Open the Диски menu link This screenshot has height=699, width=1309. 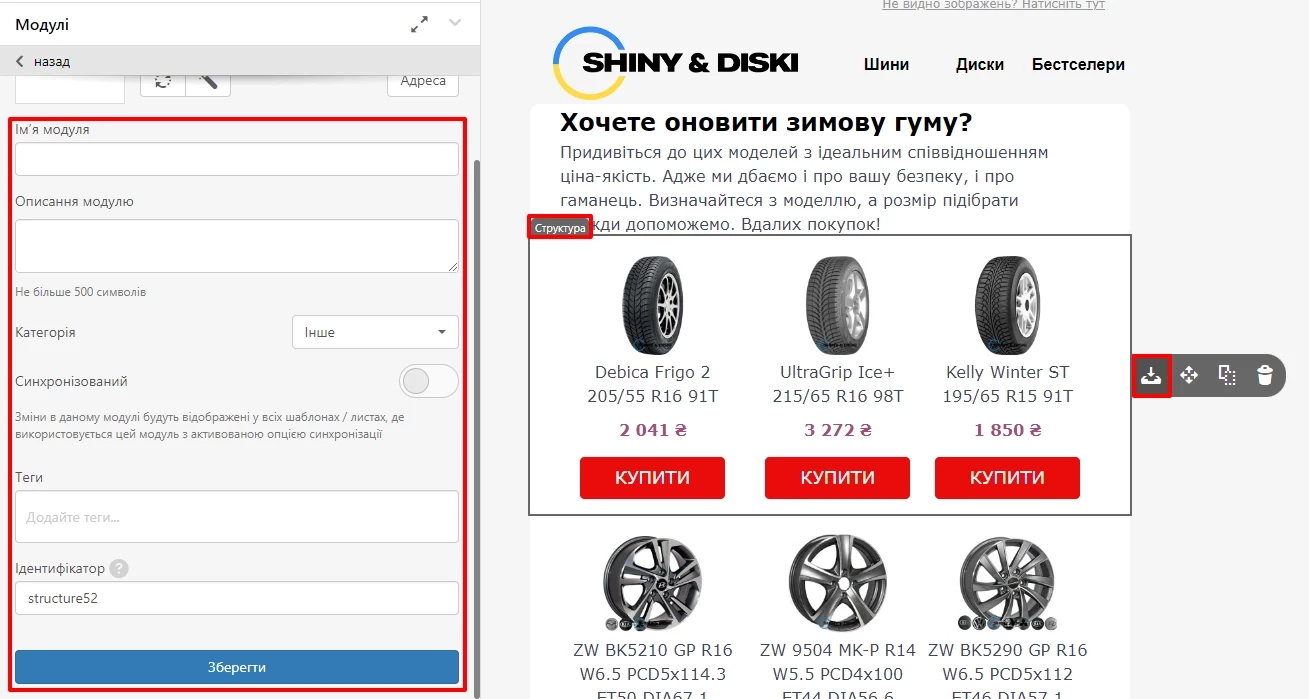tap(980, 64)
